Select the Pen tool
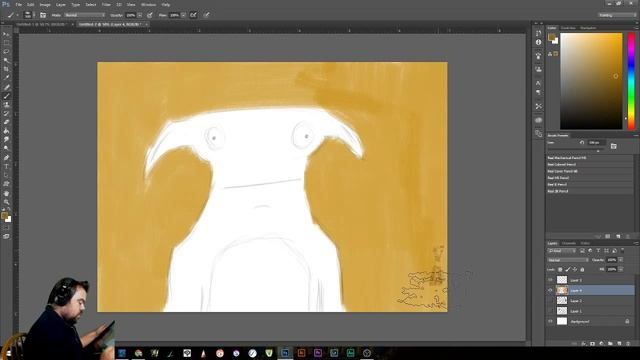This screenshot has width=640, height=360. [6, 158]
